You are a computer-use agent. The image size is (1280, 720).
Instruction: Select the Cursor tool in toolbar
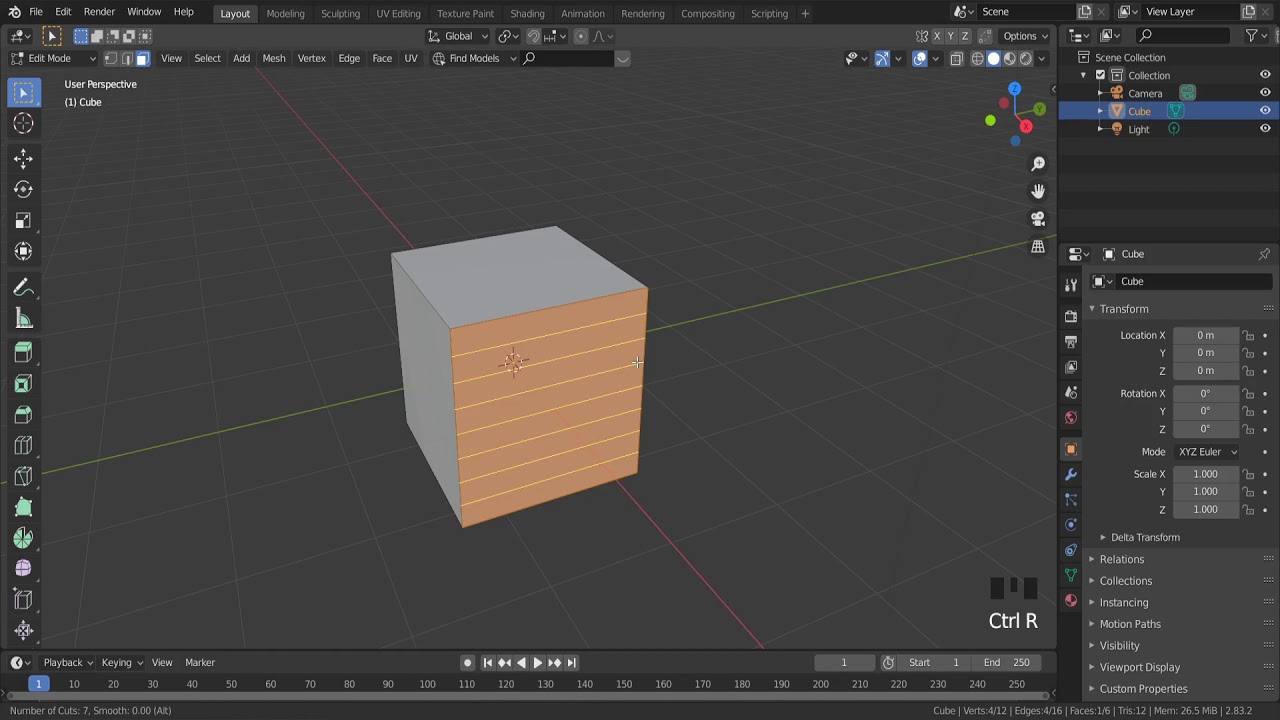click(23, 124)
